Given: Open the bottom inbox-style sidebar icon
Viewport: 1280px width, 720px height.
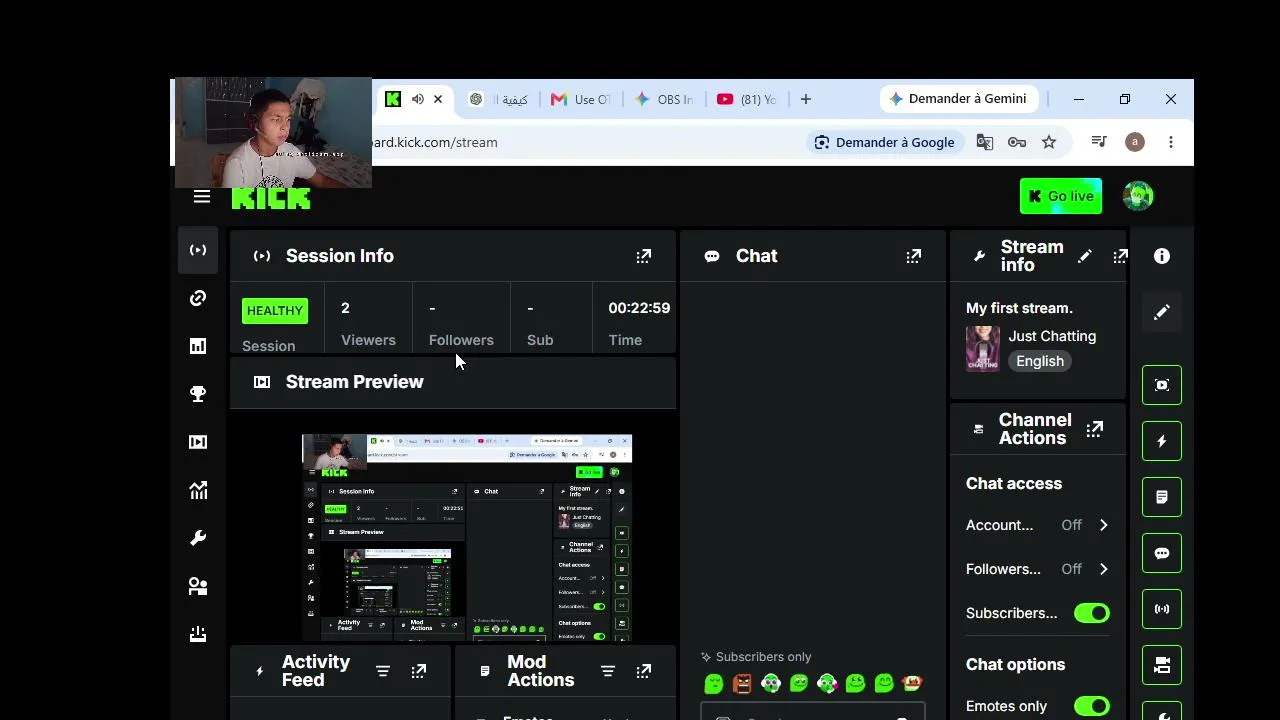Looking at the screenshot, I should coord(198,634).
